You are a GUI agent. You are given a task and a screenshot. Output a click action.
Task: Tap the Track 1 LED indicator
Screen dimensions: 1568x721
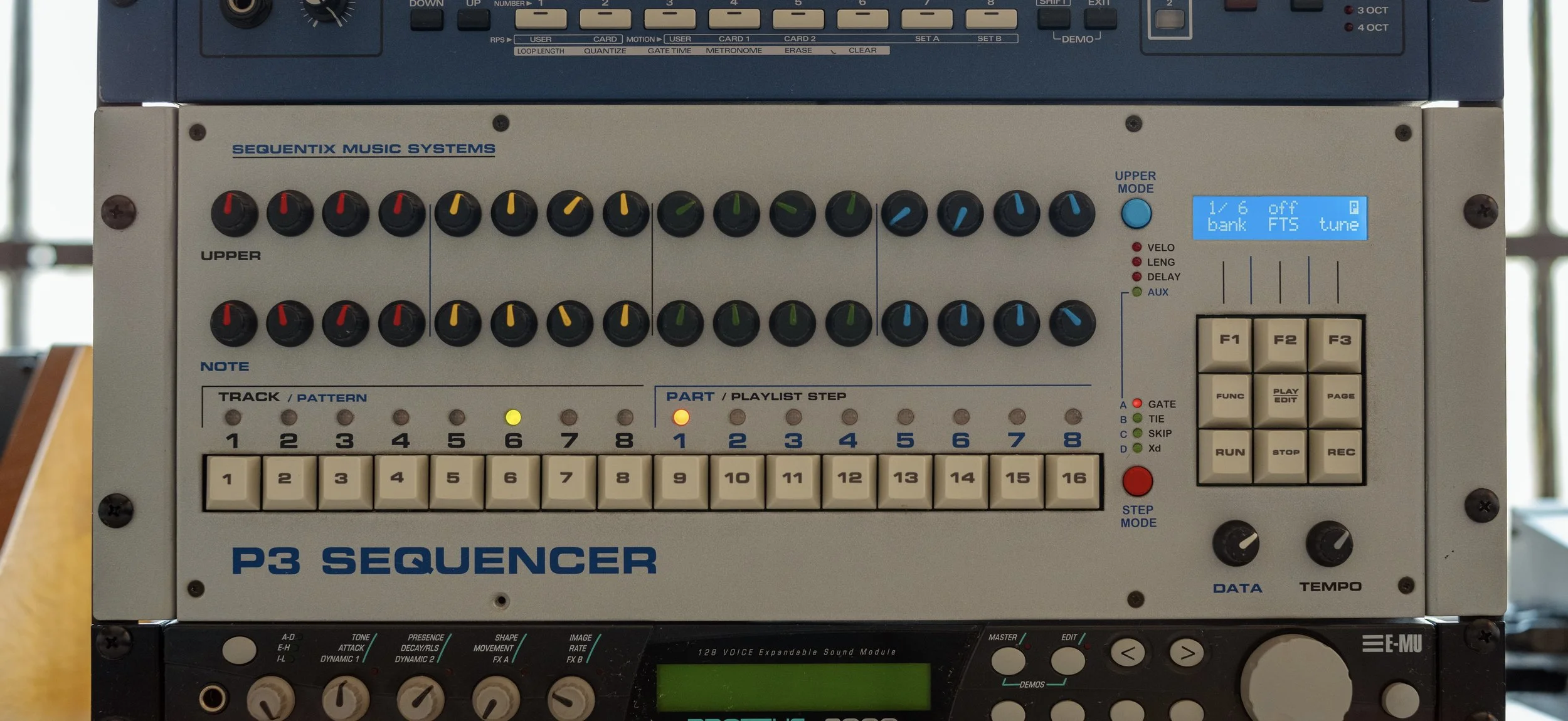pos(233,417)
